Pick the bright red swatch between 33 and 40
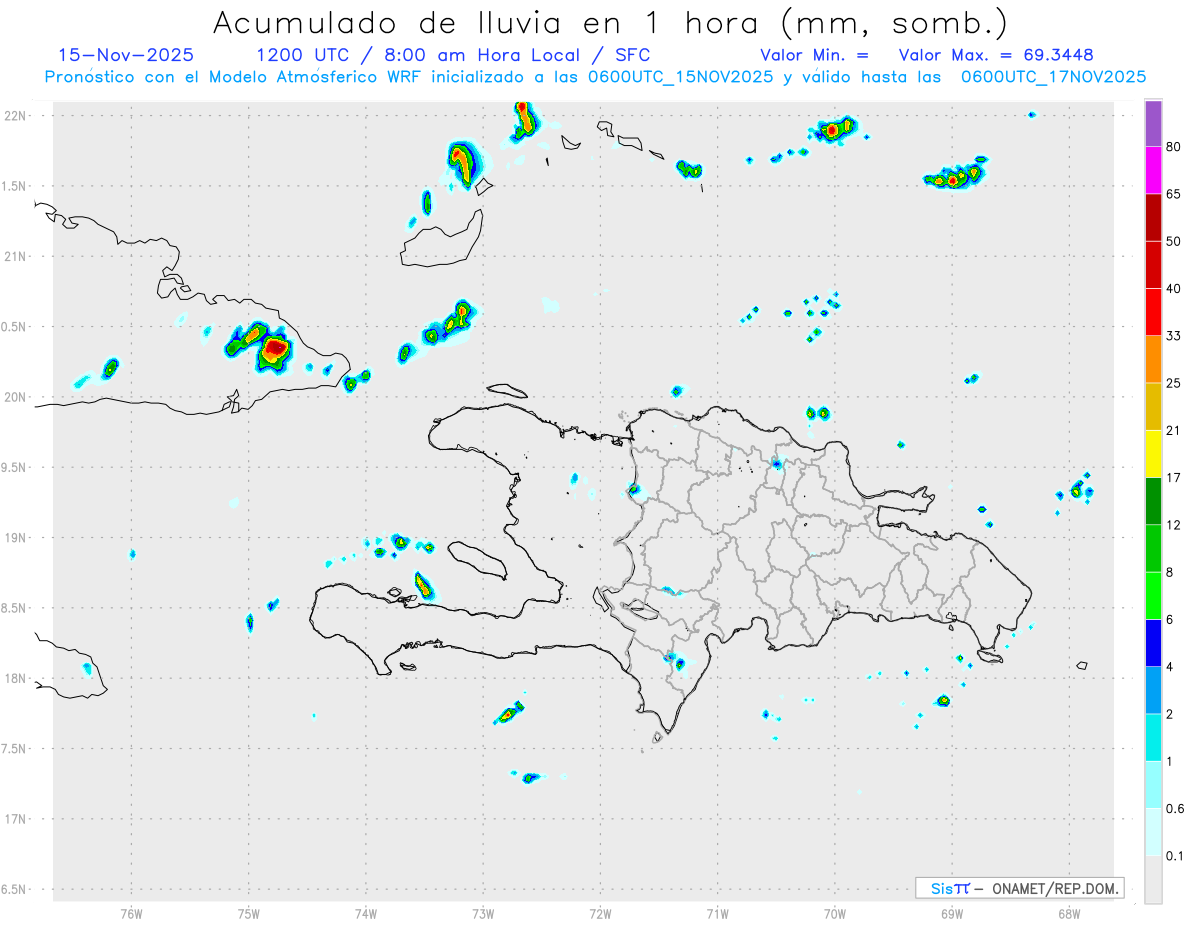Image resolution: width=1200 pixels, height=927 pixels. tap(1153, 312)
